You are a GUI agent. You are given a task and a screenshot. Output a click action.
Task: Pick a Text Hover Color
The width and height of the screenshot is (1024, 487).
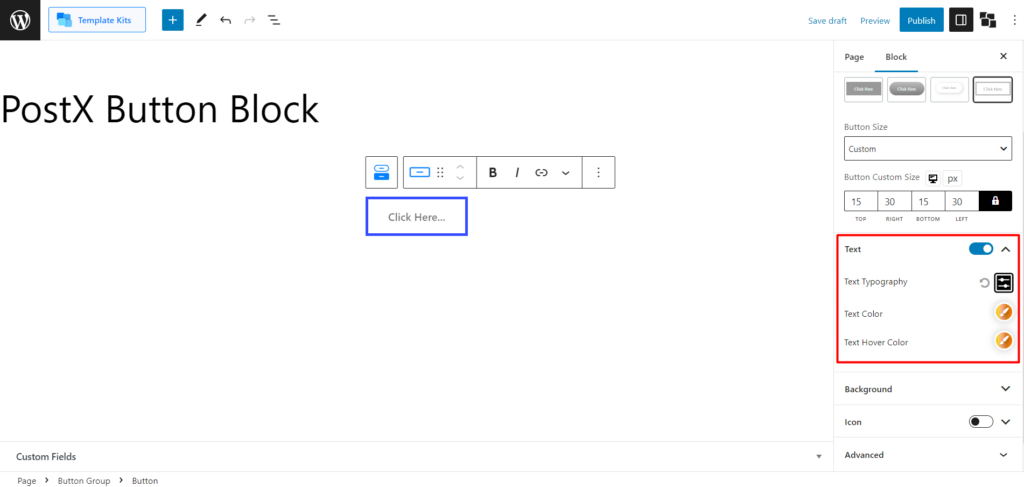[1003, 341]
